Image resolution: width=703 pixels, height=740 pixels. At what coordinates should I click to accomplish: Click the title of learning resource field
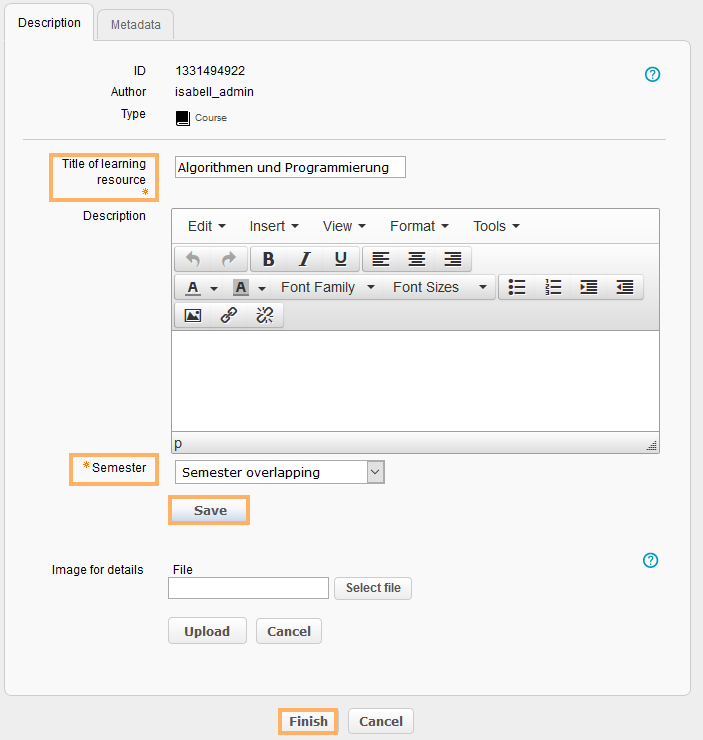point(290,167)
